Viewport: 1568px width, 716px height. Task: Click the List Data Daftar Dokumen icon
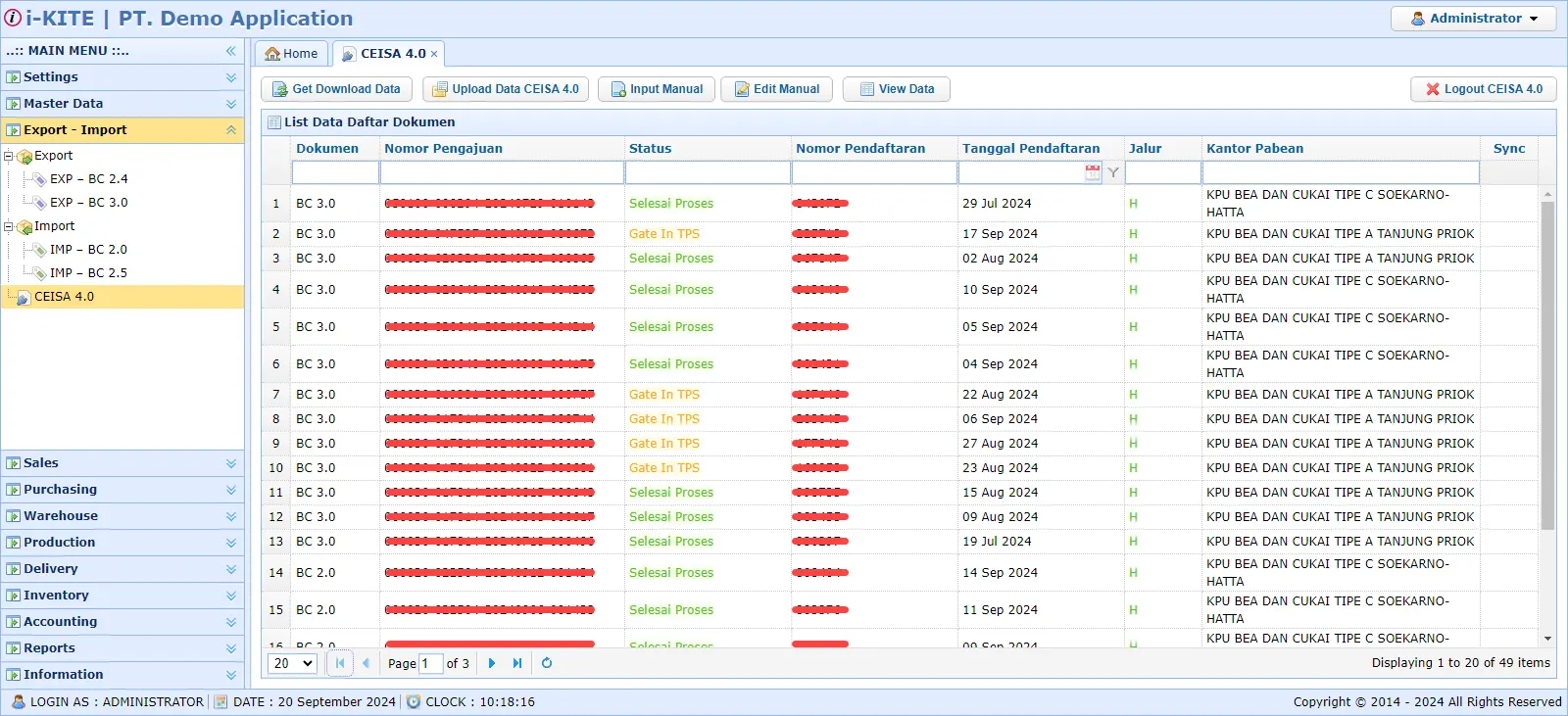tap(274, 122)
